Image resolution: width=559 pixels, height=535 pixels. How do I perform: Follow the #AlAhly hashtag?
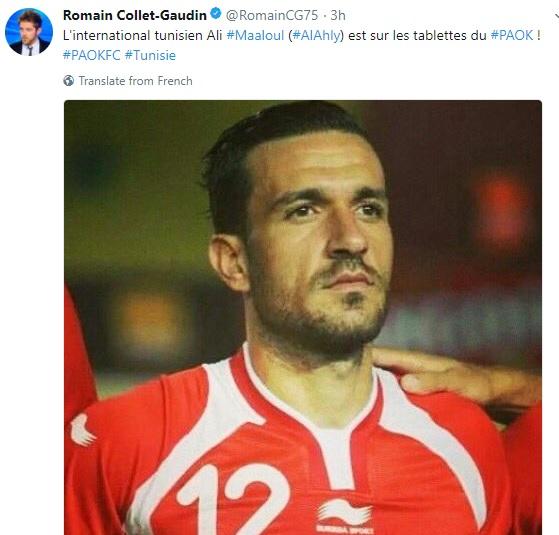(x=316, y=35)
